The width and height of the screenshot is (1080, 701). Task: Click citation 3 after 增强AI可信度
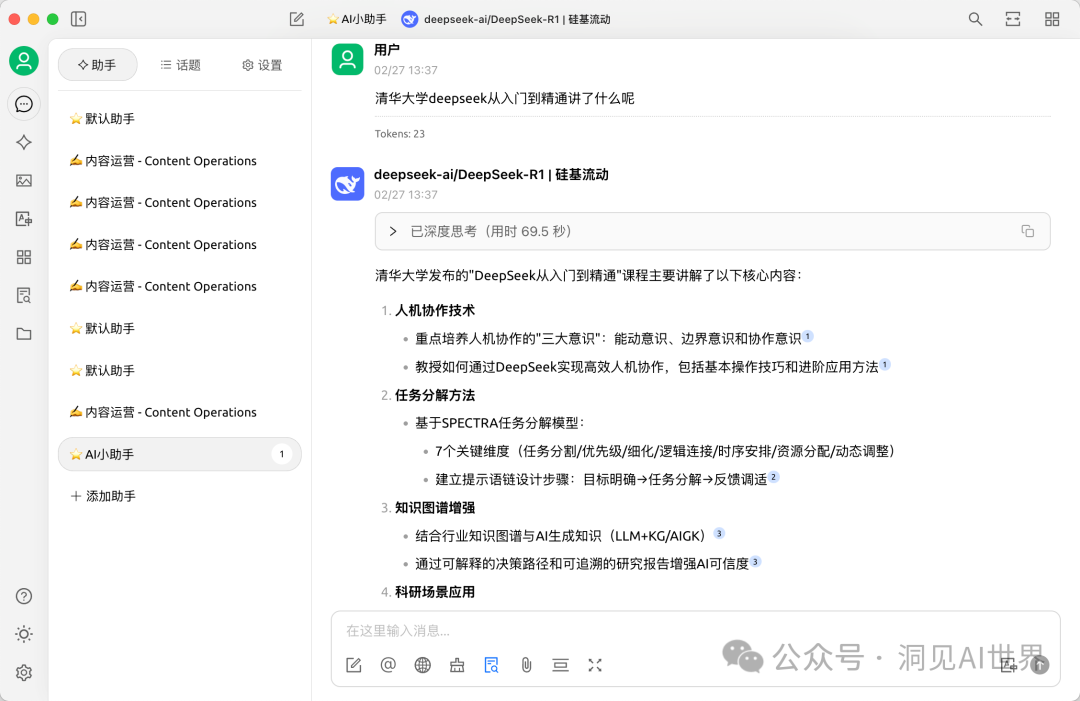756,562
